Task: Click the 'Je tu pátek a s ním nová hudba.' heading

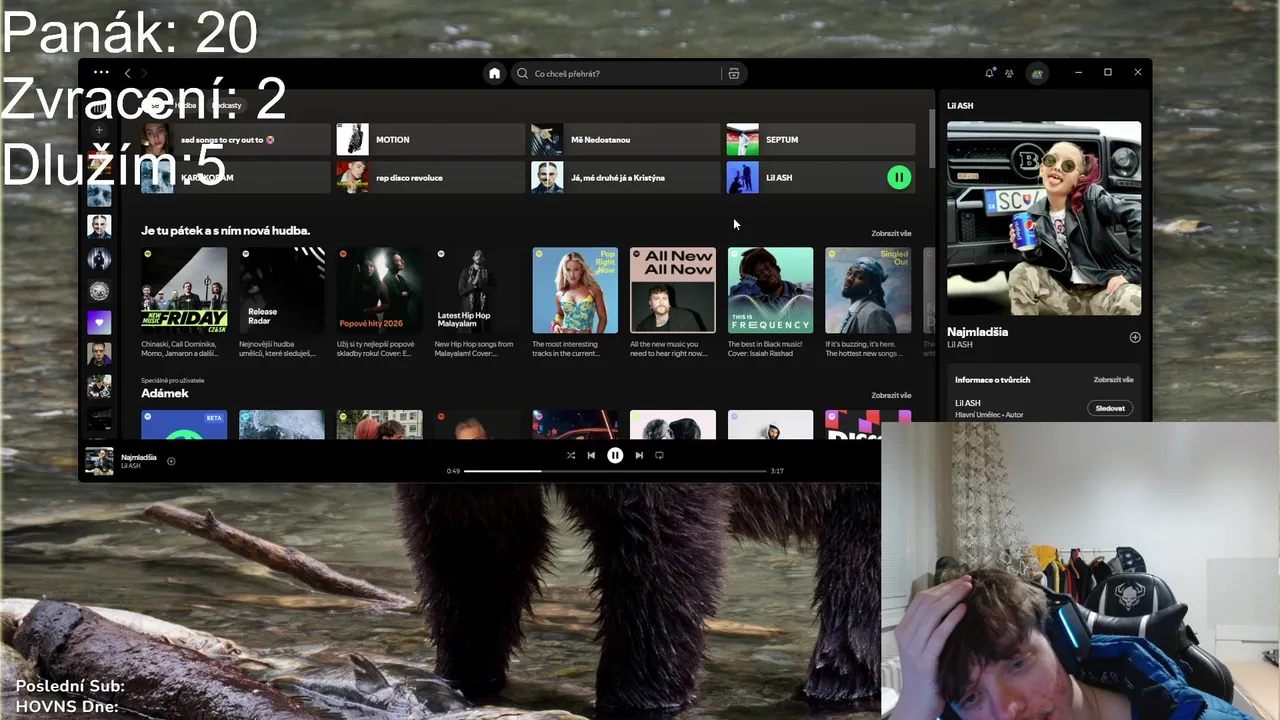Action: click(226, 231)
